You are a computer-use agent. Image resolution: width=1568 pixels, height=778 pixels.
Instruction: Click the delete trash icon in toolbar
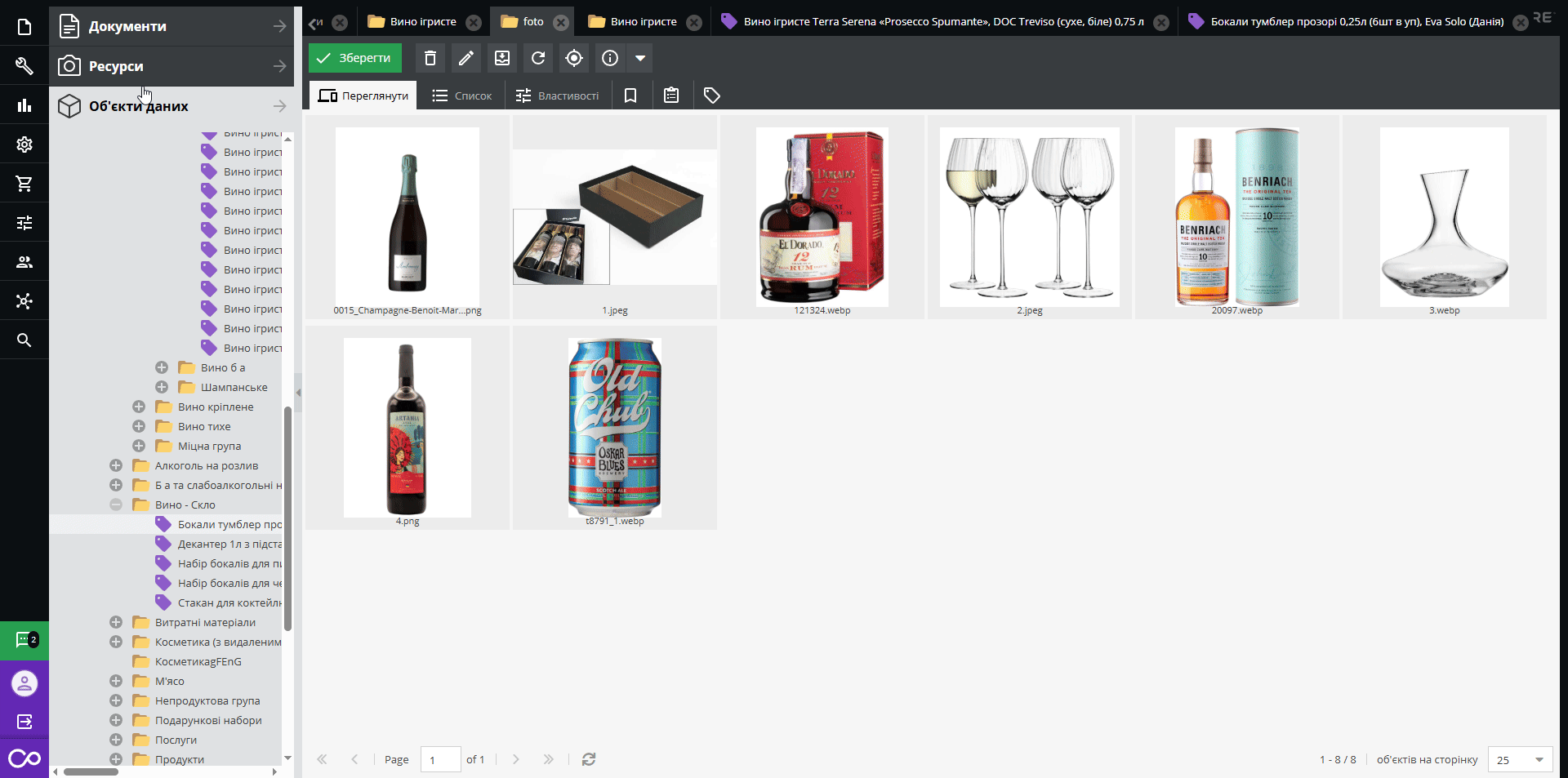[x=430, y=58]
